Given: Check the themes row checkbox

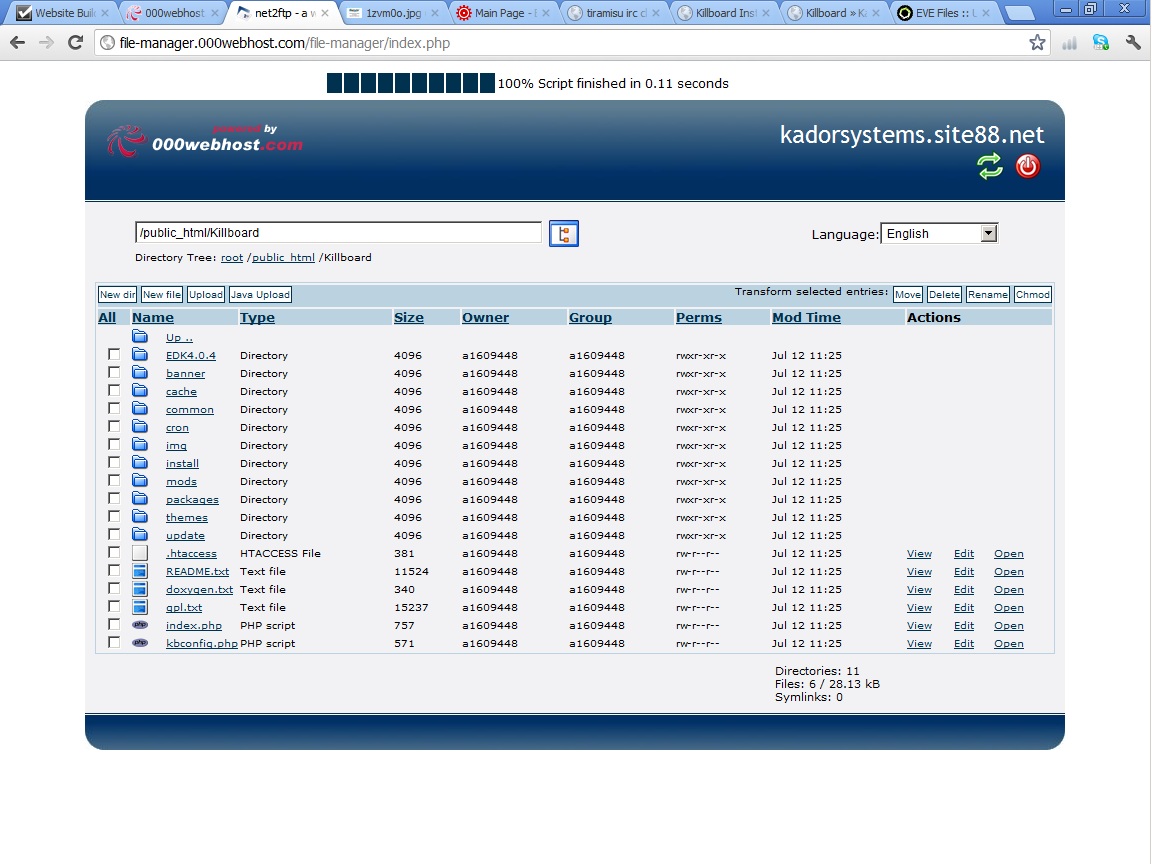Looking at the screenshot, I should 114,516.
